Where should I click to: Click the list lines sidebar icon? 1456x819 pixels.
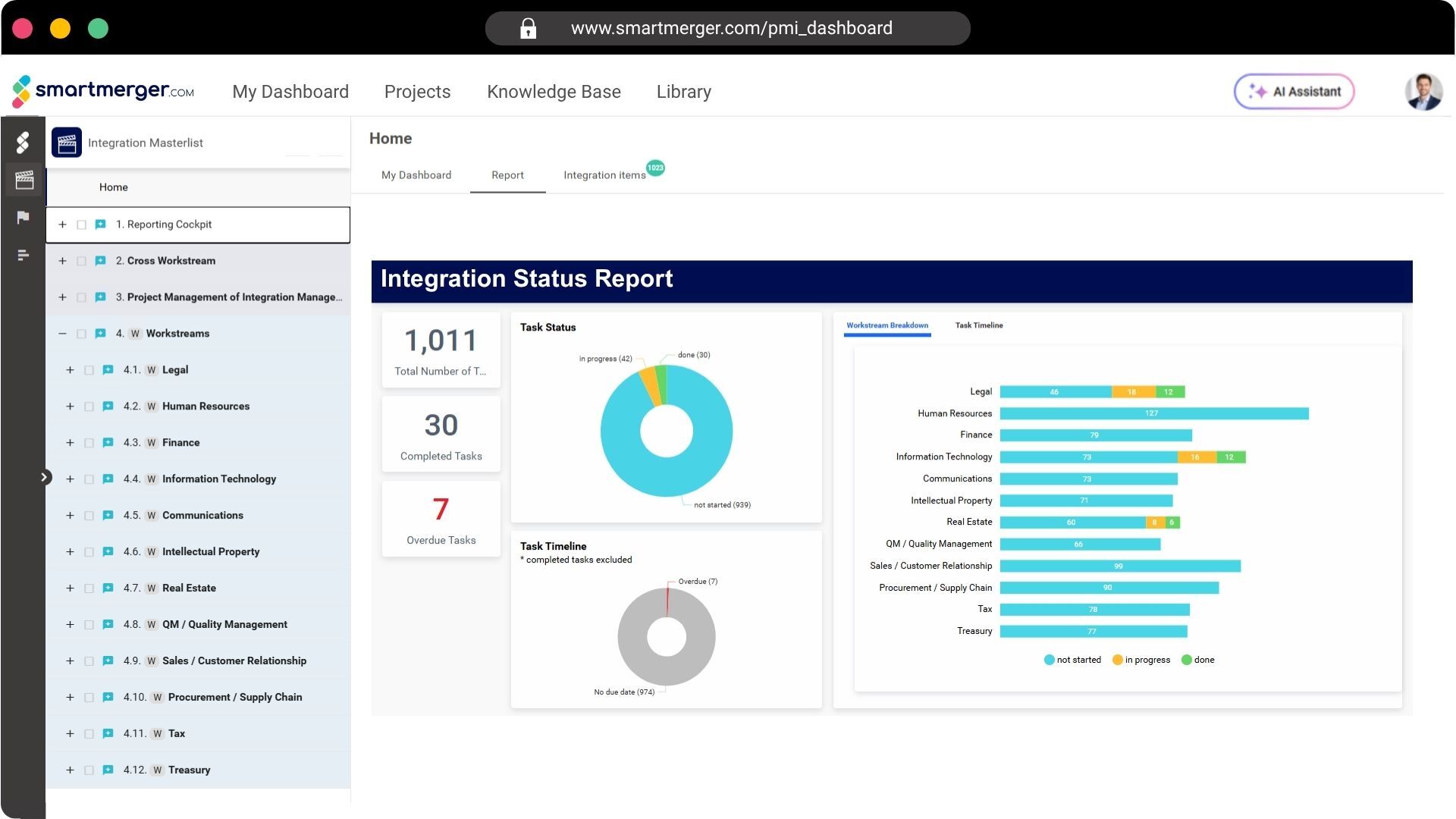tap(23, 255)
